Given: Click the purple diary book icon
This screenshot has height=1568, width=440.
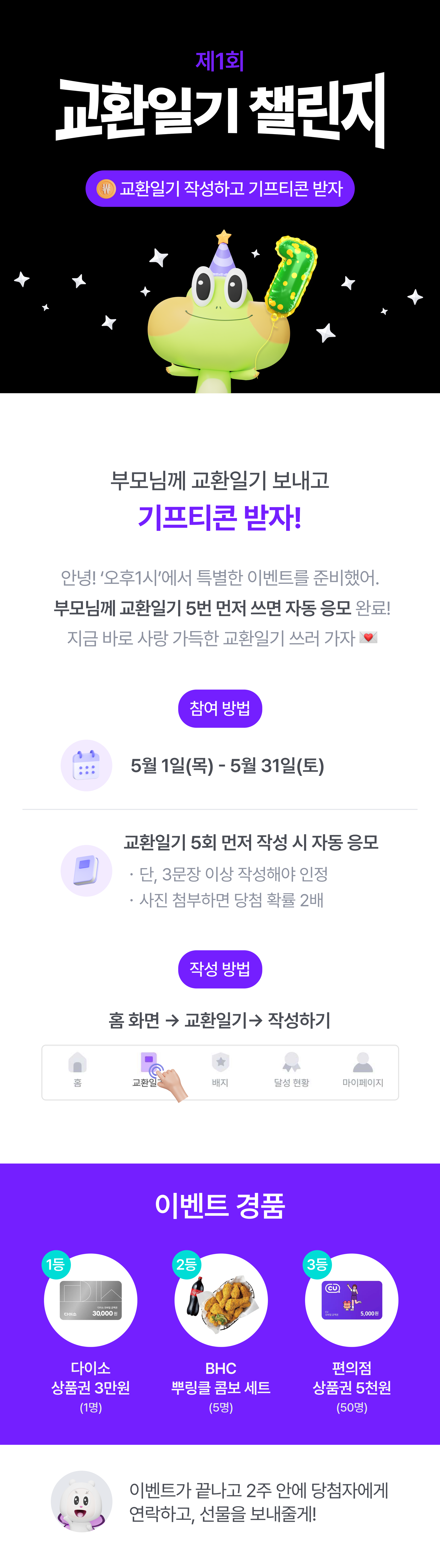Looking at the screenshot, I should 86,871.
